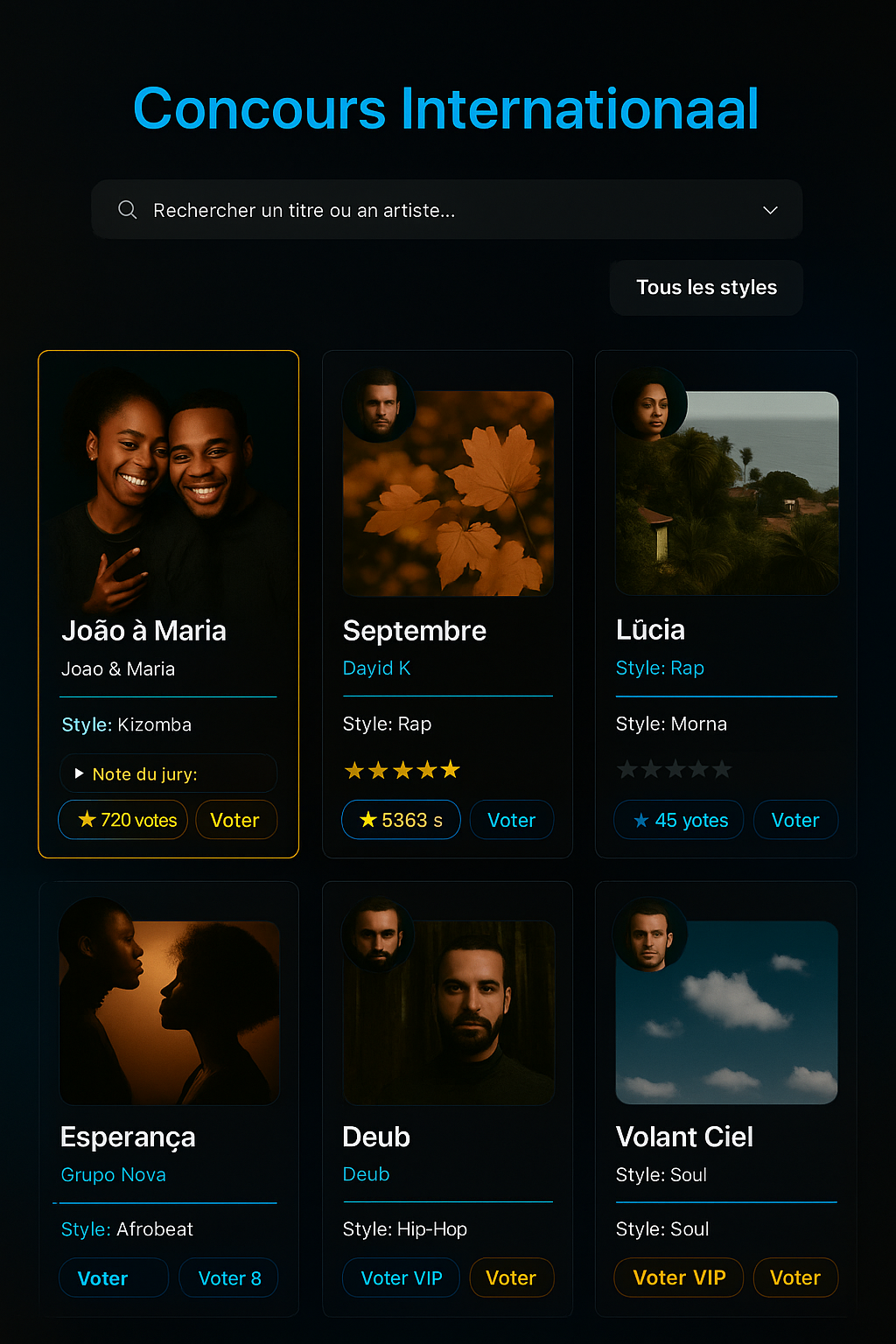Image resolution: width=896 pixels, height=1344 pixels.
Task: Vote for João à Maria
Action: click(236, 820)
